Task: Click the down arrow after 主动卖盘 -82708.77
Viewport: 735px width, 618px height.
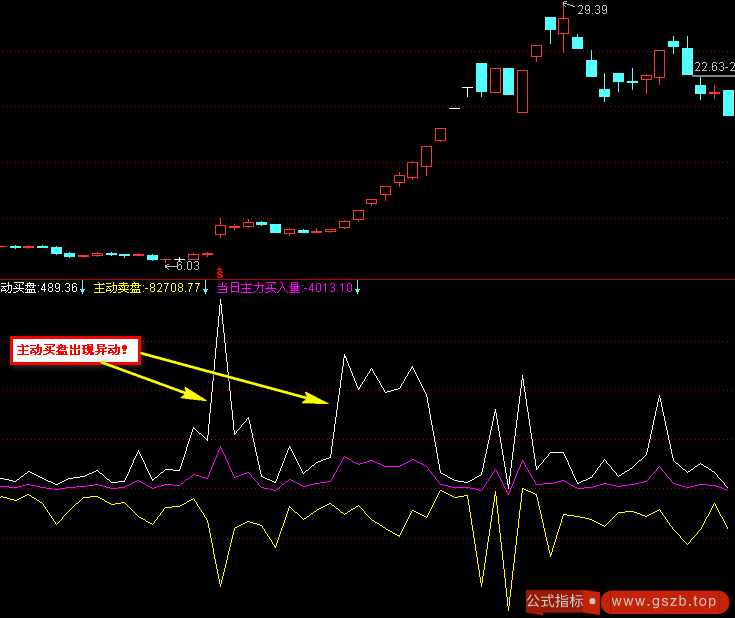Action: point(206,288)
